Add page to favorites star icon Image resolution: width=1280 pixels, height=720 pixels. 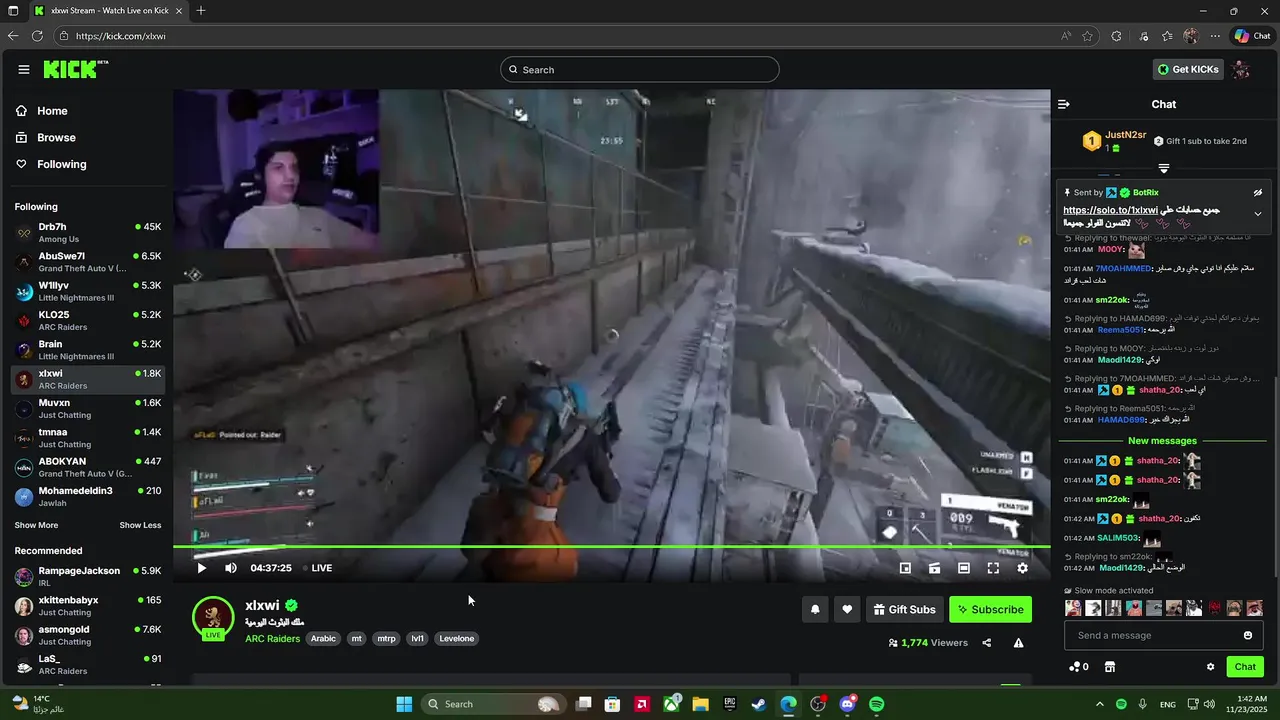pyautogui.click(x=1087, y=36)
